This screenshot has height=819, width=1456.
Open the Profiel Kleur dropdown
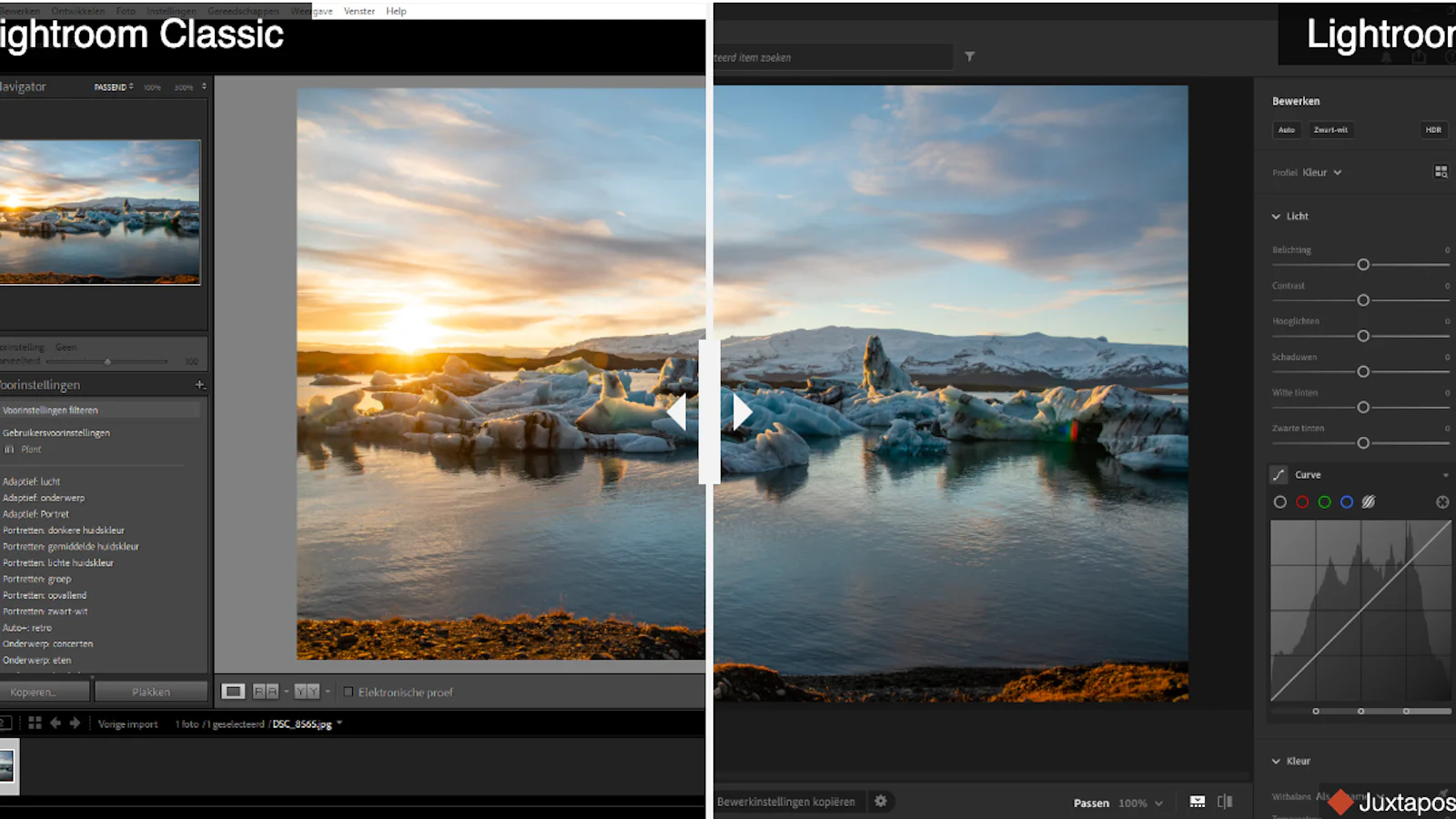1321,172
